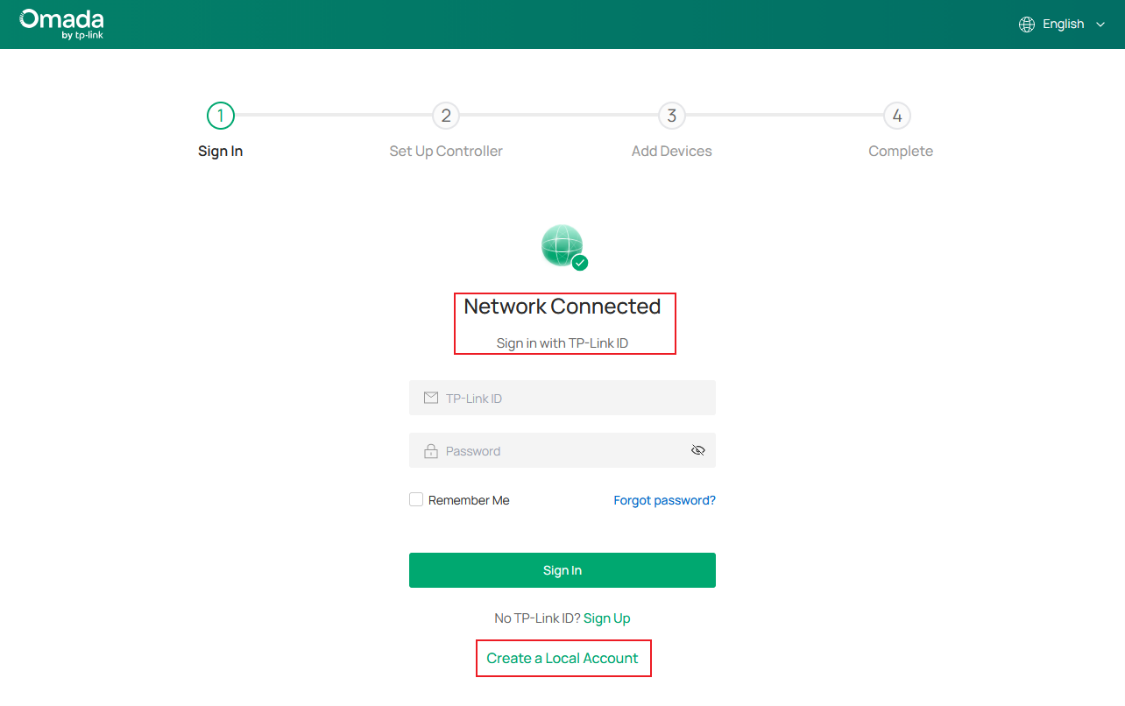
Task: Select step 2 Set Up Controller circle
Action: point(446,116)
